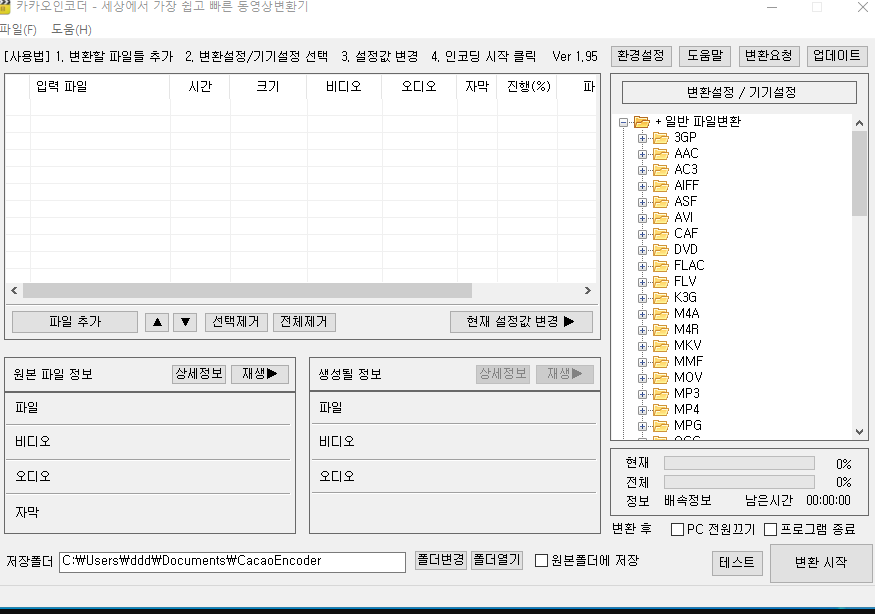Click the 저장폴더 path input field
Viewport: 875px width, 614px height.
[x=232, y=562]
